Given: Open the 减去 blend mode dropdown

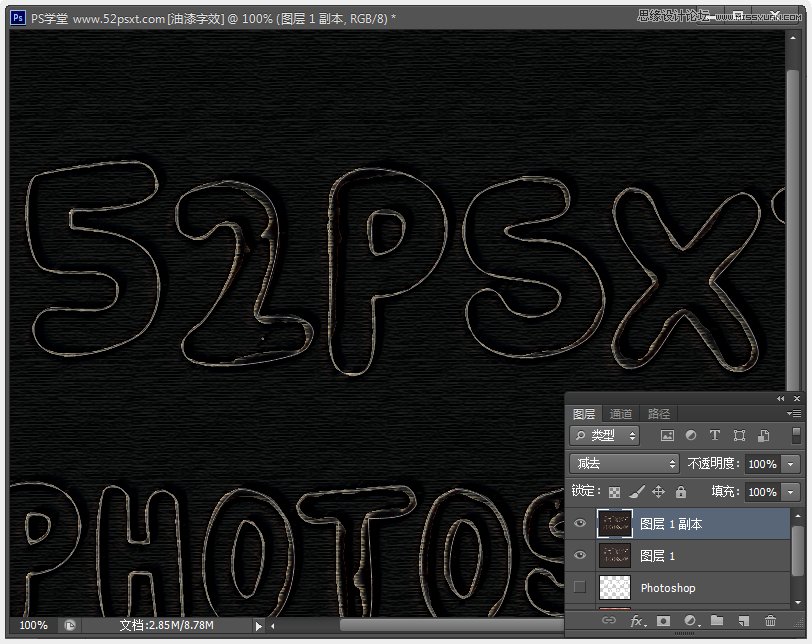Looking at the screenshot, I should coord(624,463).
